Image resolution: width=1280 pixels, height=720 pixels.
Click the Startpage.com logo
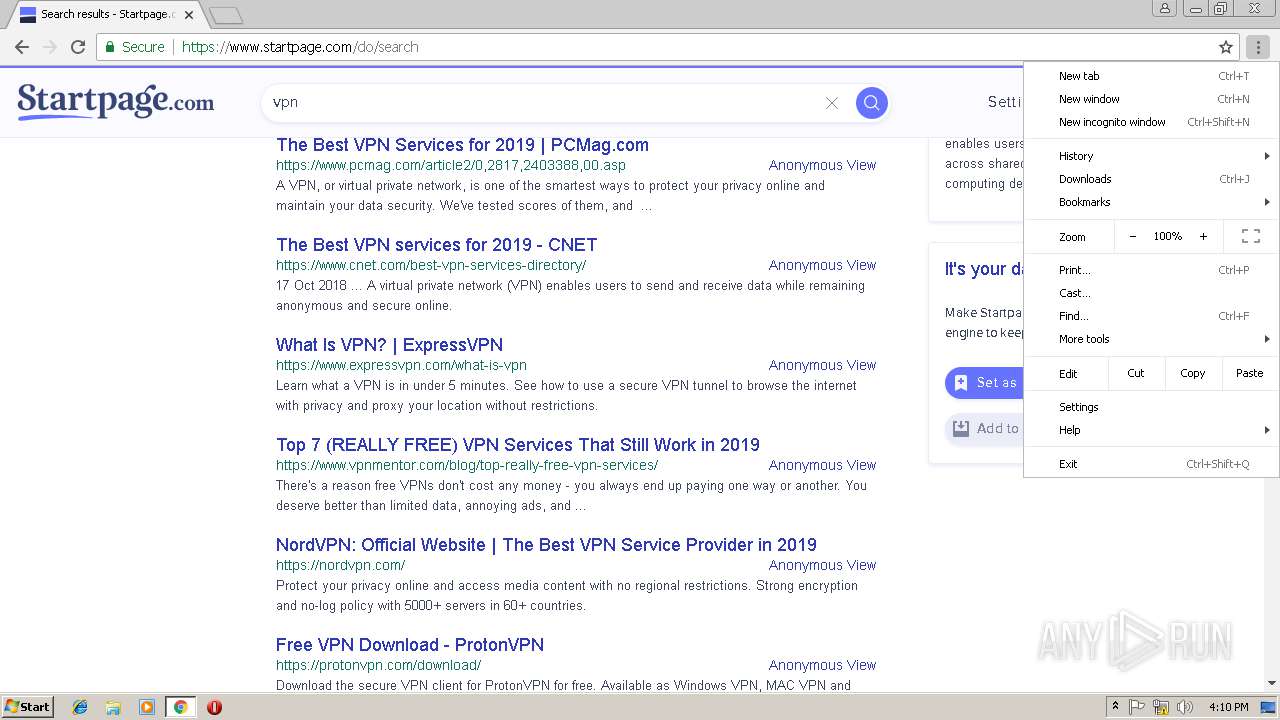(116, 101)
